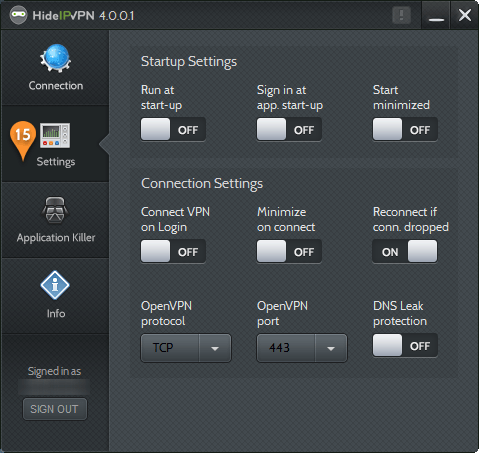Image resolution: width=479 pixels, height=453 pixels.
Task: Click the 'Reconnect if conn. dropped' label
Action: pyautogui.click(x=411, y=219)
